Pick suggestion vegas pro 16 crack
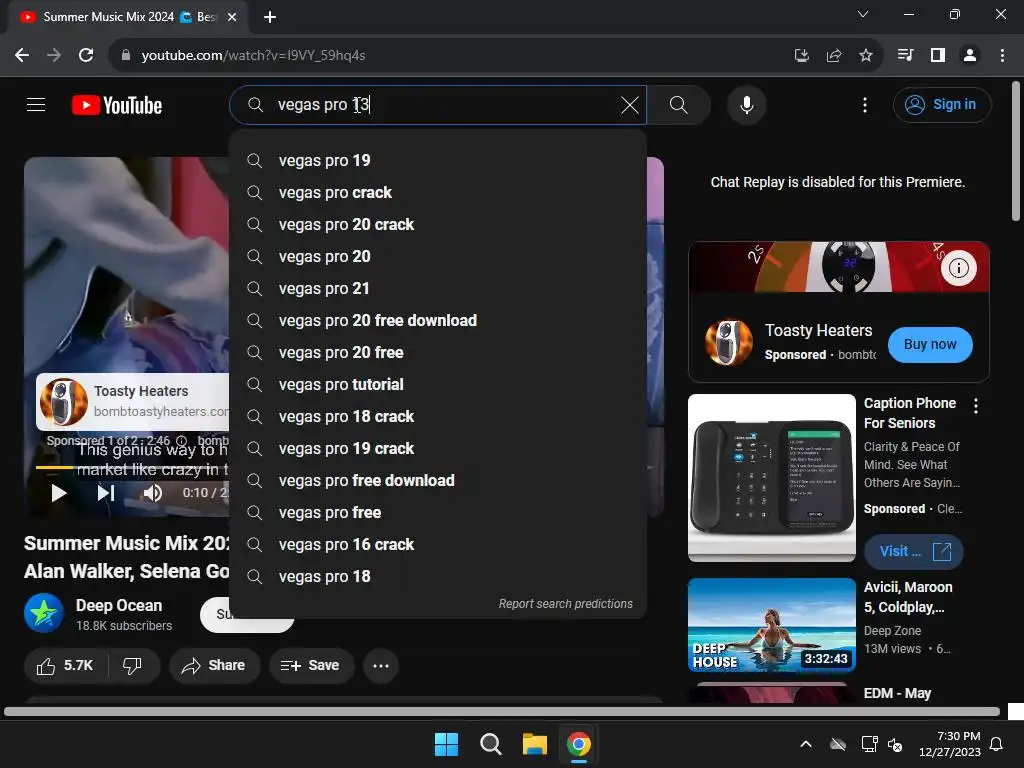The image size is (1024, 768). pos(438,545)
